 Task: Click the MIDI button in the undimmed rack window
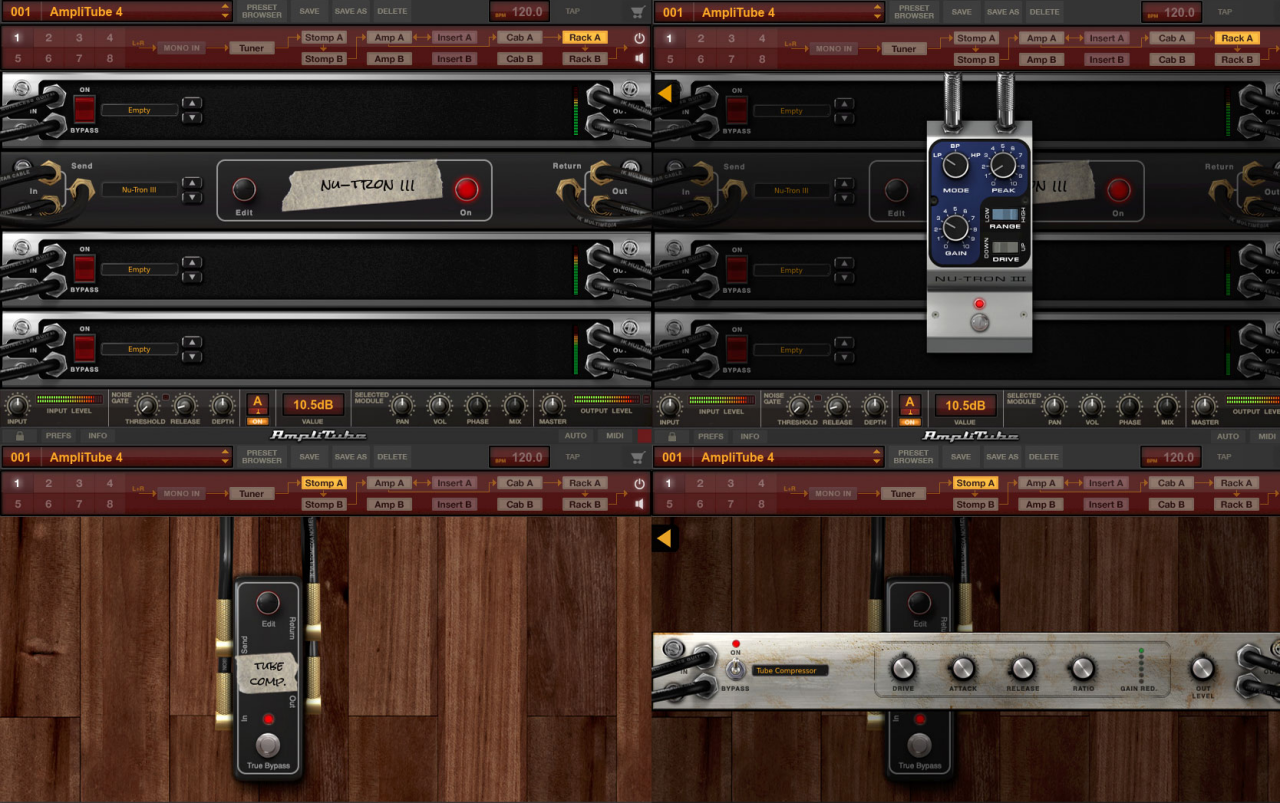614,436
